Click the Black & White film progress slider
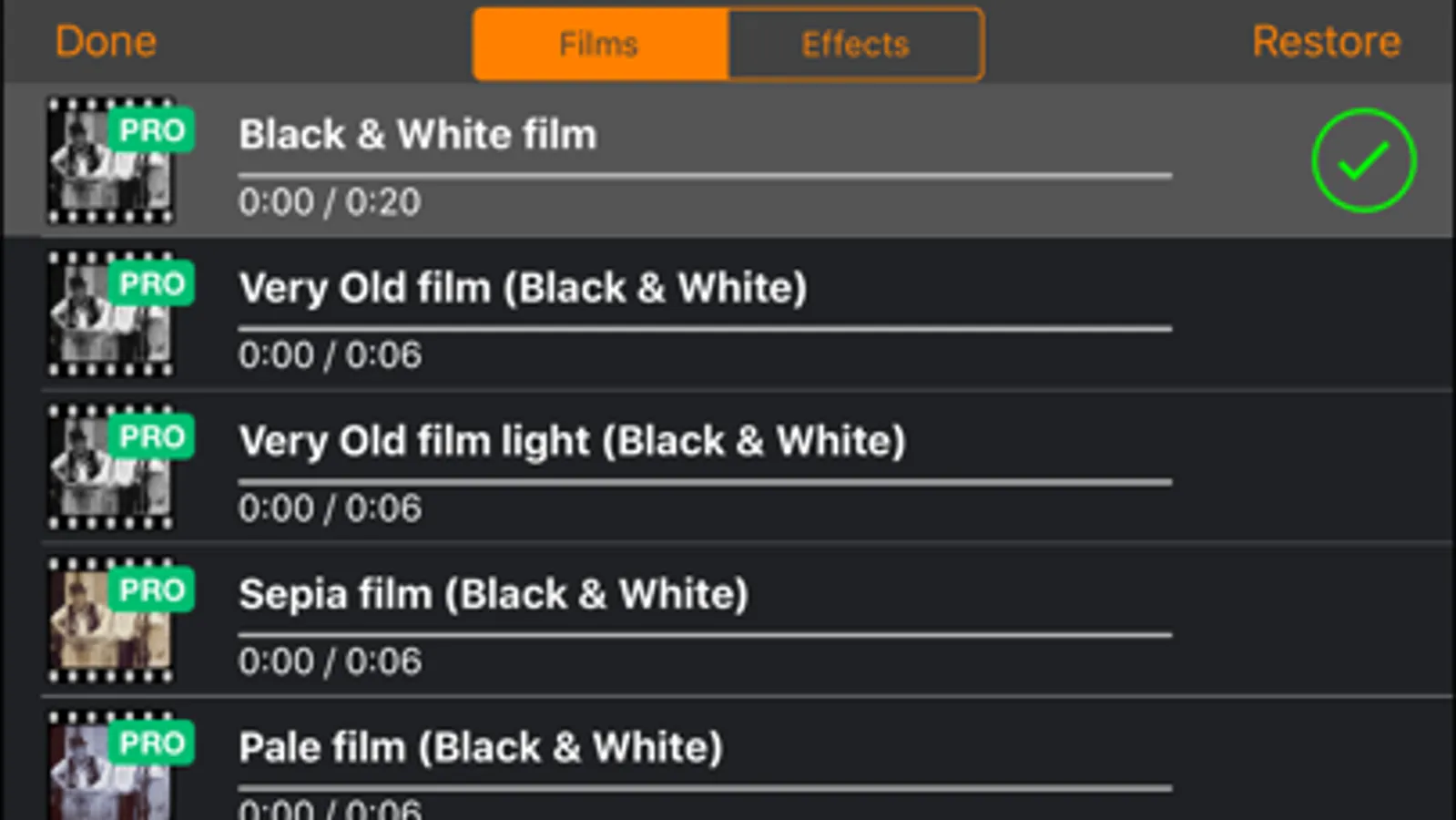The height and width of the screenshot is (820, 1456). tap(704, 175)
